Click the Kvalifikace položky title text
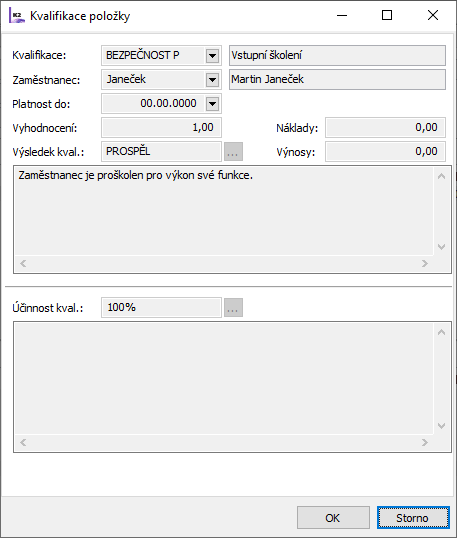The image size is (457, 538). pyautogui.click(x=80, y=16)
